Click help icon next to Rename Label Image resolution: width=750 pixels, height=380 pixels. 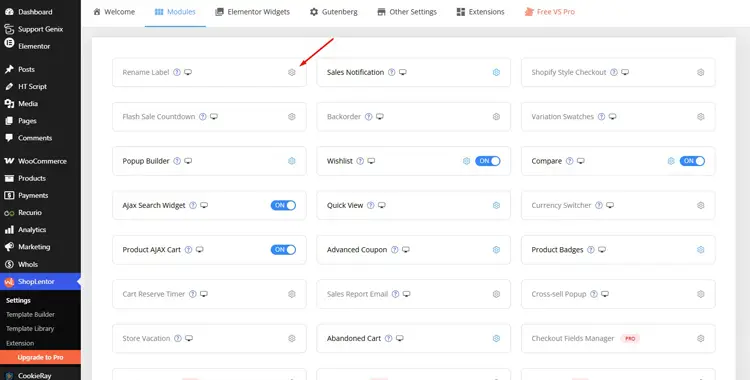click(x=177, y=72)
